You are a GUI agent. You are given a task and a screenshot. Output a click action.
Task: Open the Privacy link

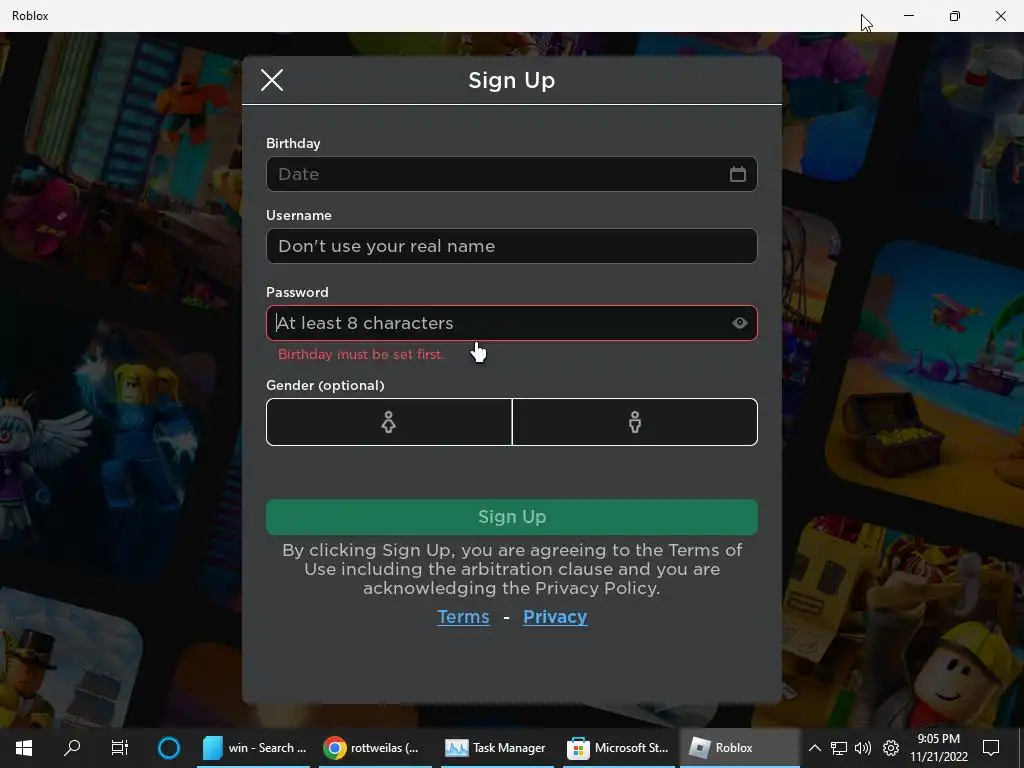[555, 616]
